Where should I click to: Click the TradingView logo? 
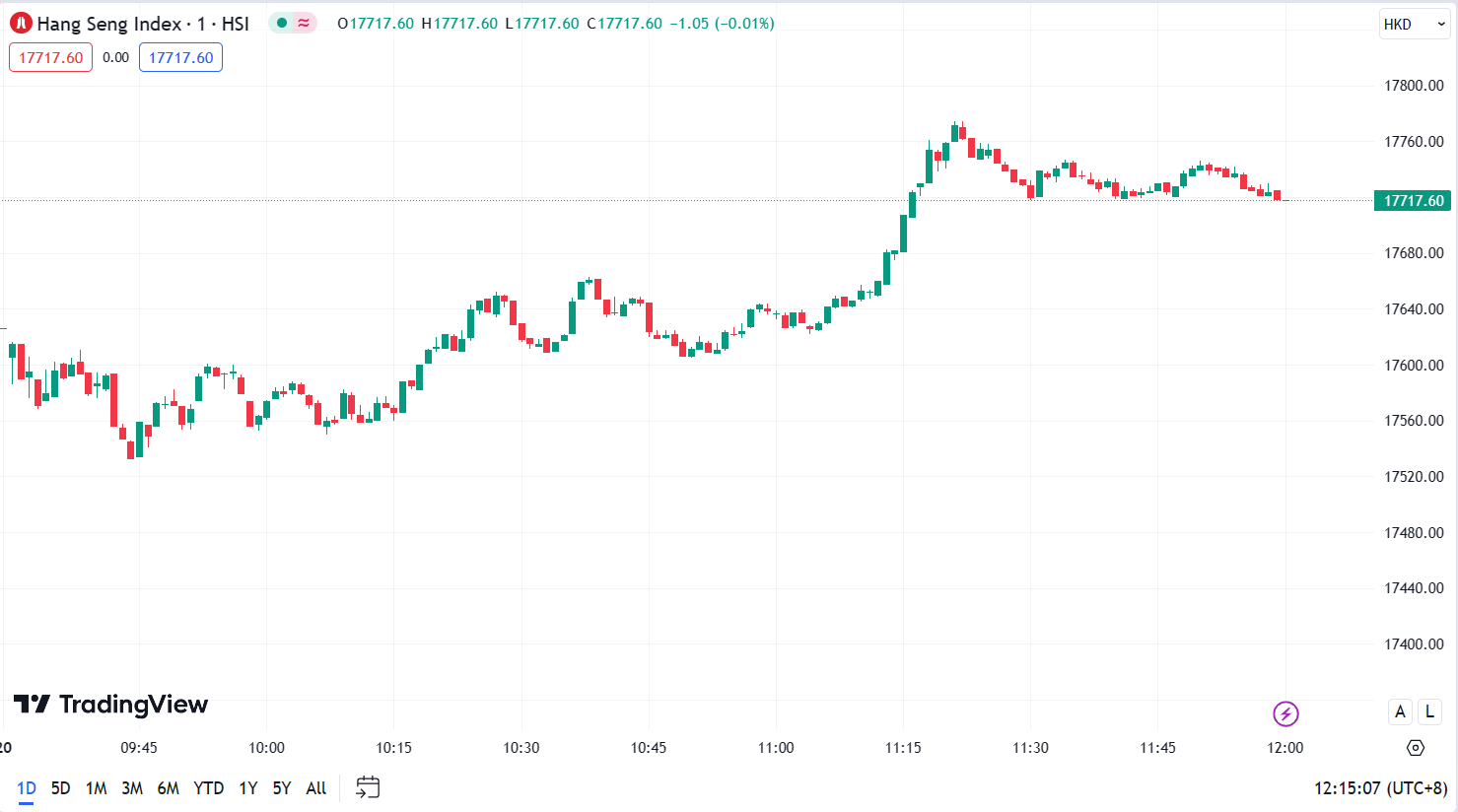tap(110, 704)
